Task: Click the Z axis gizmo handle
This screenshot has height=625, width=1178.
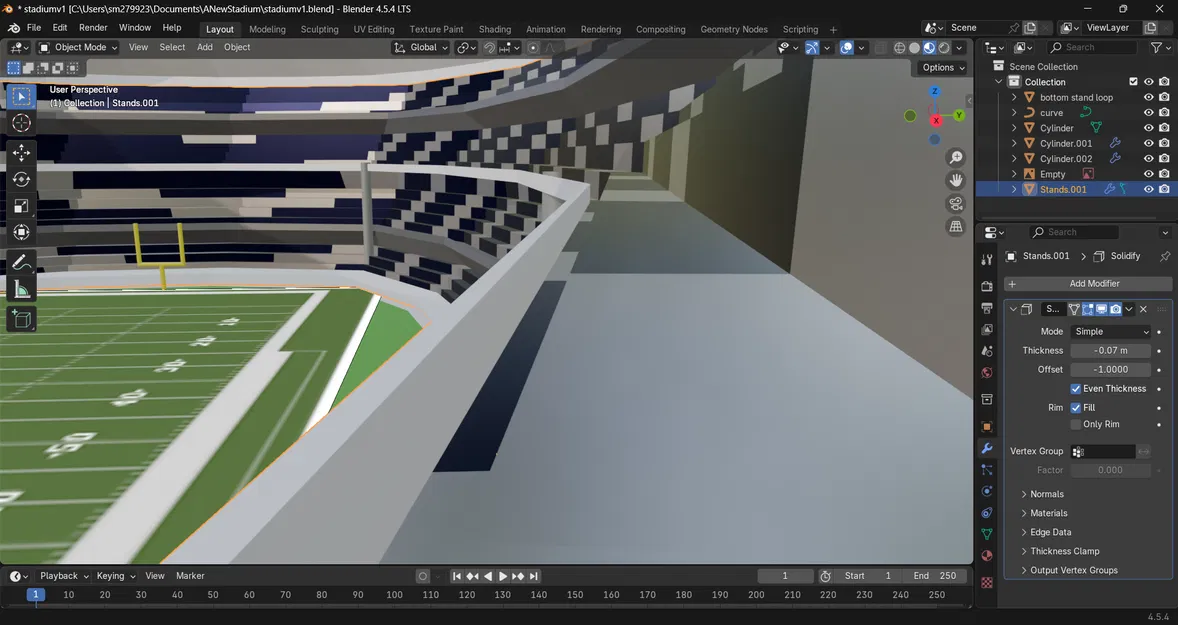Action: 935,92
